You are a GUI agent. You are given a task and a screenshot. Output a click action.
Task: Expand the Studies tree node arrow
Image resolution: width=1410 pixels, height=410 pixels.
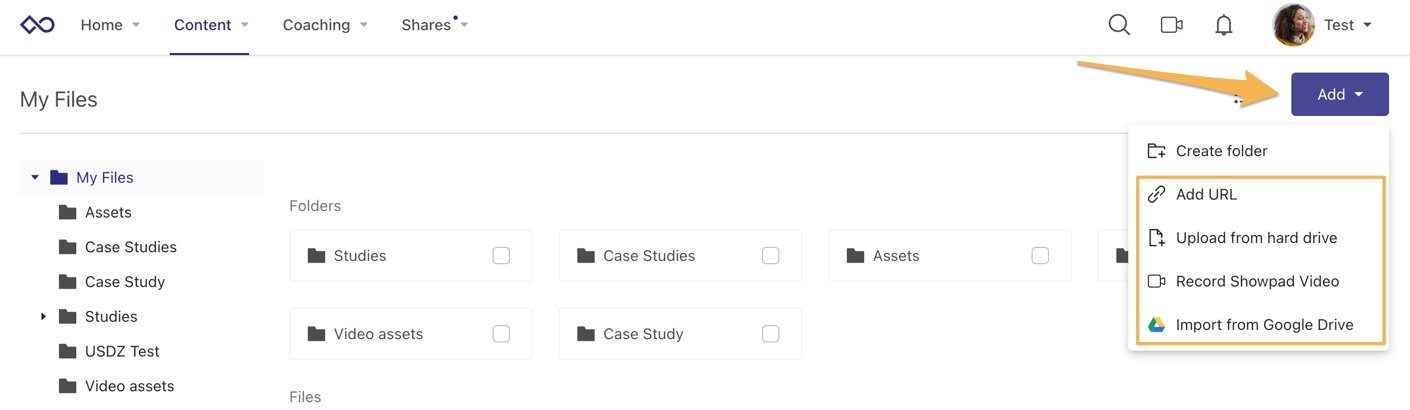pos(43,317)
